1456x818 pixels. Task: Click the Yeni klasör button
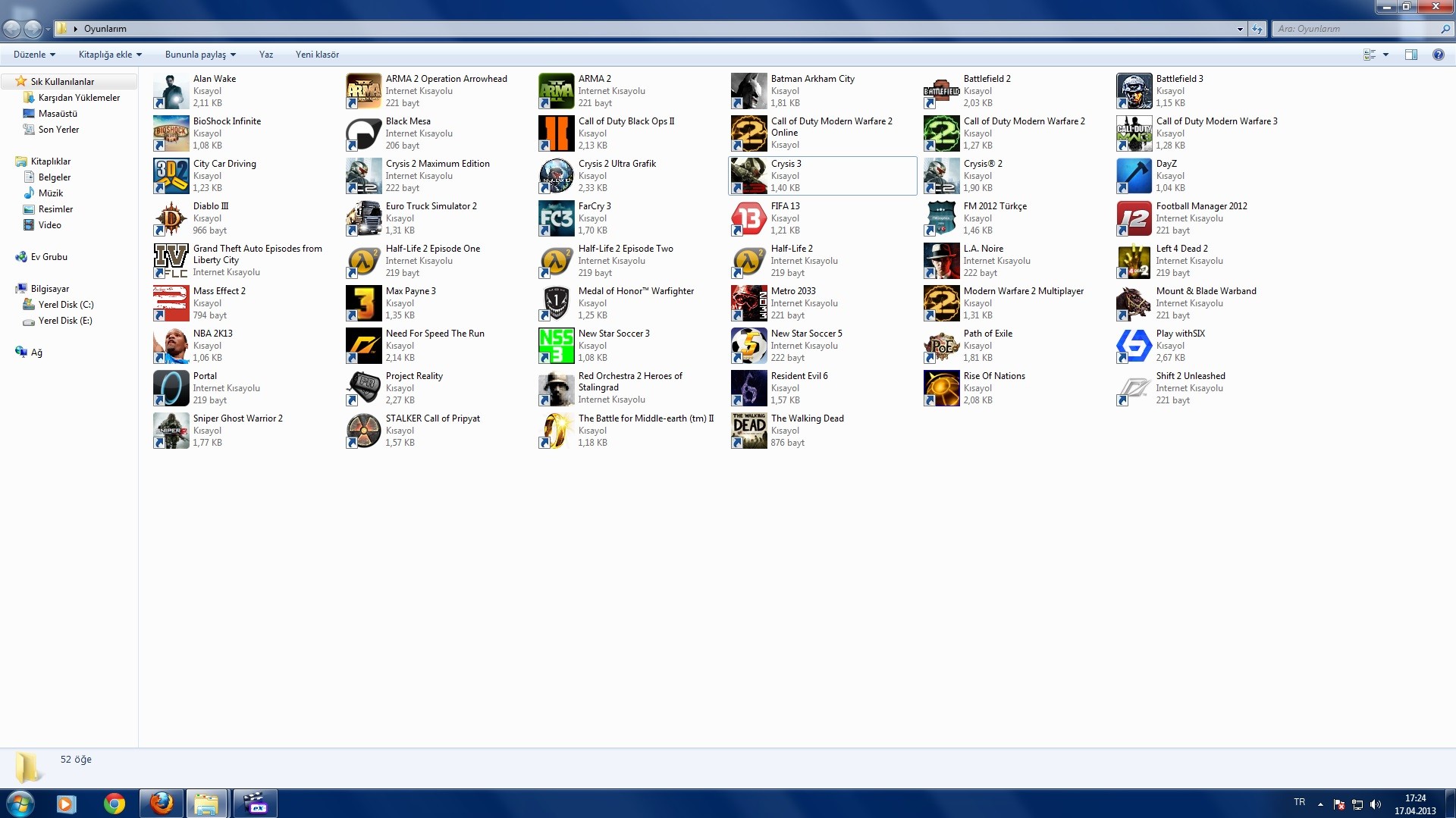pyautogui.click(x=317, y=55)
